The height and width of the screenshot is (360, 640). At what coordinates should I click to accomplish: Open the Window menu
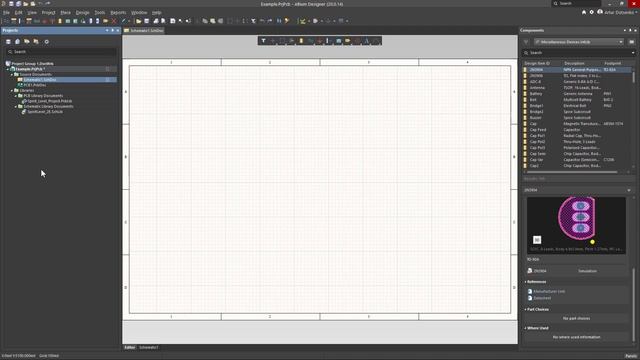click(139, 13)
